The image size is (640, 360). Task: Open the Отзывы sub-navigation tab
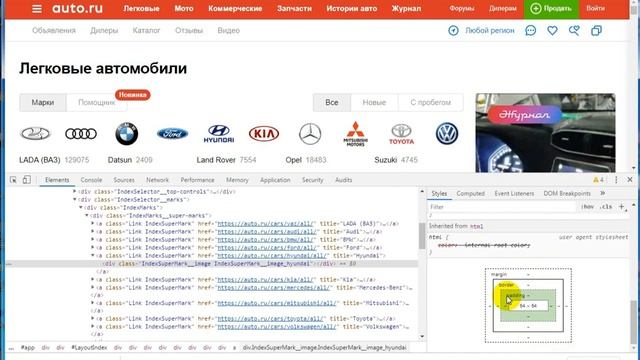point(189,31)
